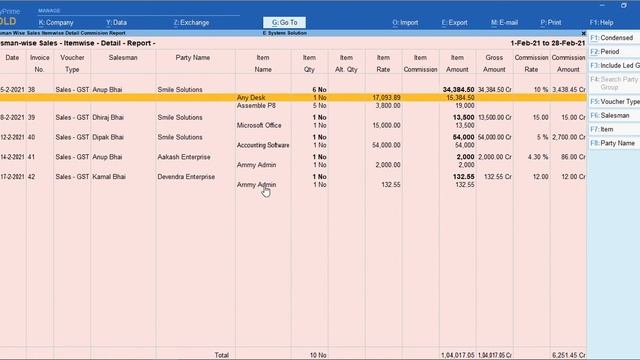Click the Gross Amount column header
This screenshot has width=640, height=360.
coord(494,63)
